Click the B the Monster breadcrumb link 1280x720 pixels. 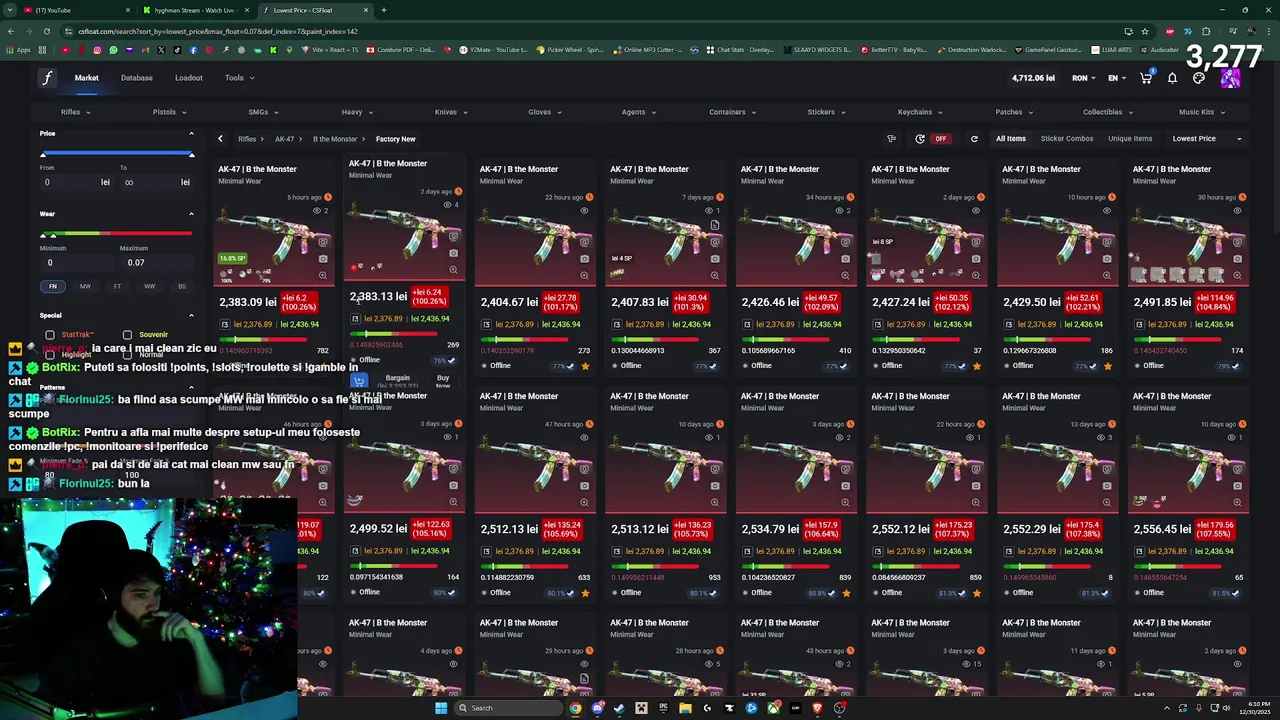pyautogui.click(x=335, y=139)
